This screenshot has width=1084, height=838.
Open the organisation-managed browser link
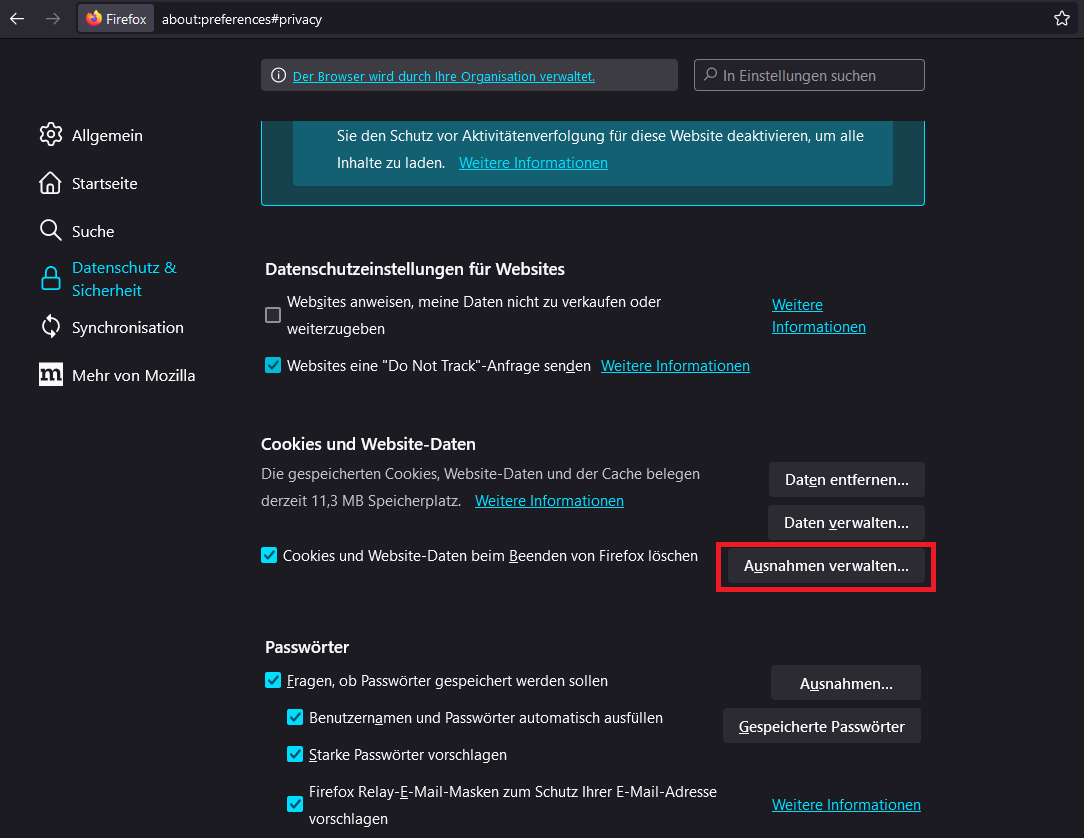point(443,76)
